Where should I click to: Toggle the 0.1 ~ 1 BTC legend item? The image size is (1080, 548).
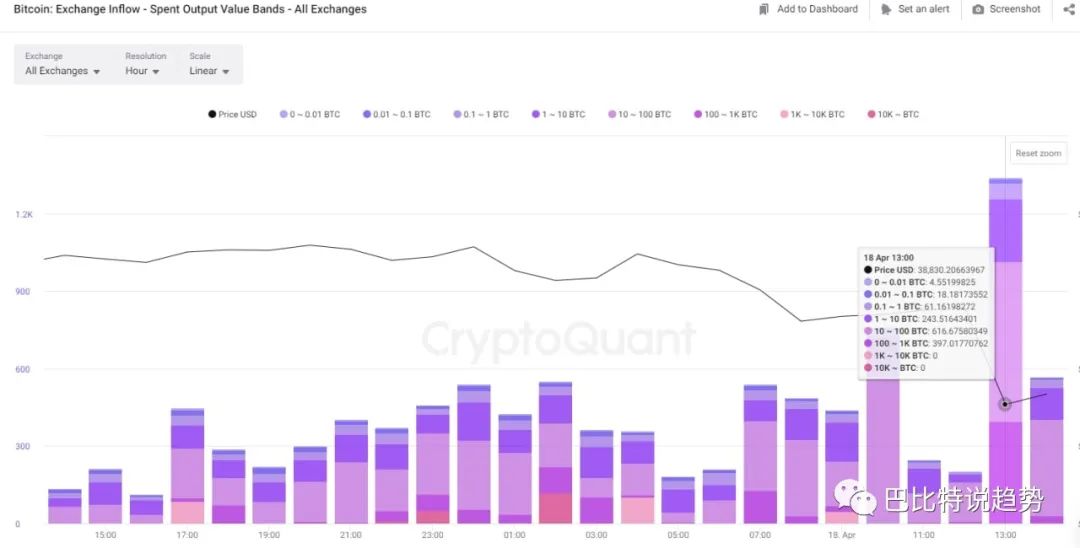coord(480,114)
